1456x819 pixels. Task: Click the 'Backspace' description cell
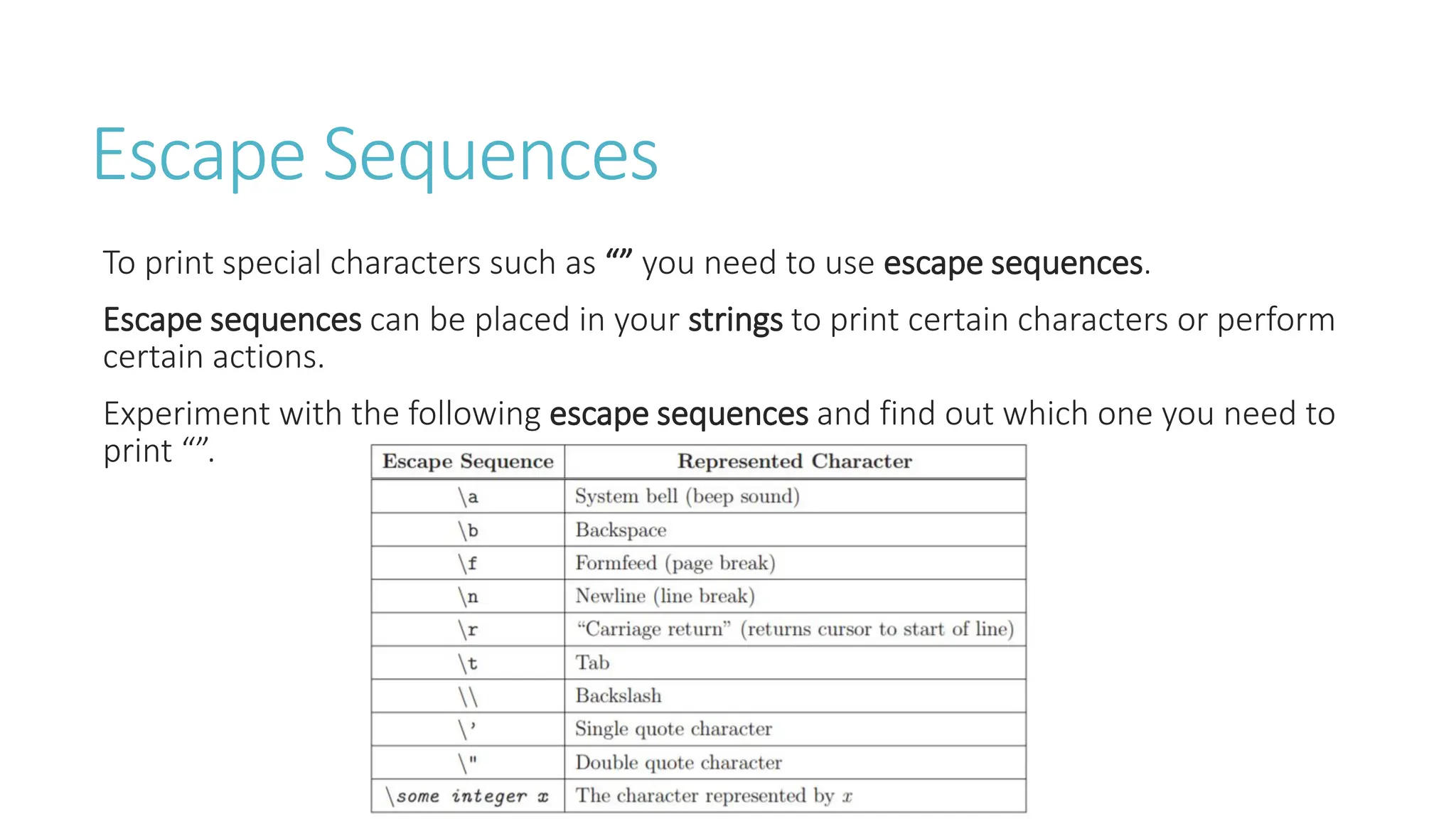795,530
